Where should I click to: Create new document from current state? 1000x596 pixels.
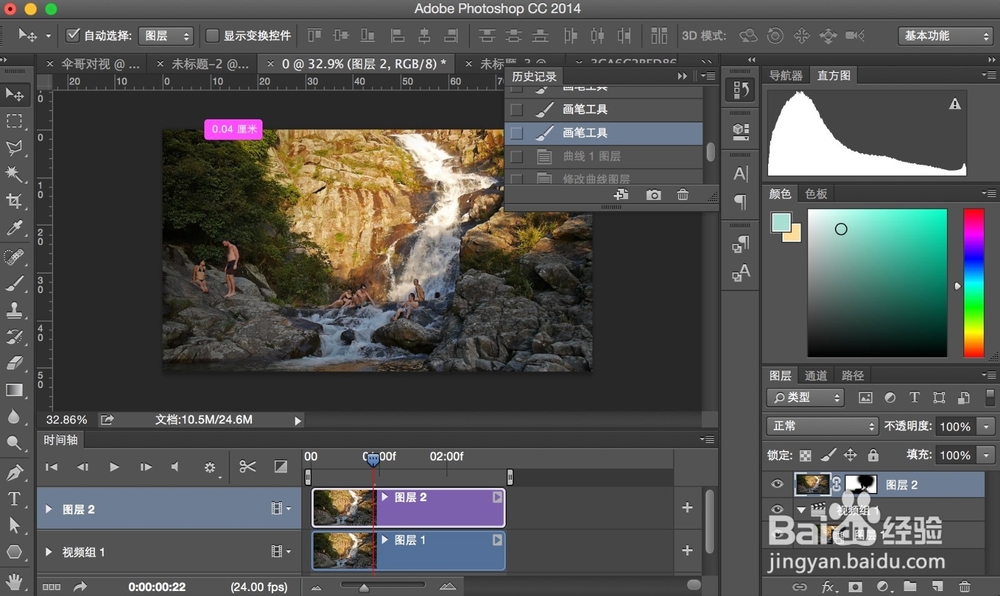pos(621,195)
